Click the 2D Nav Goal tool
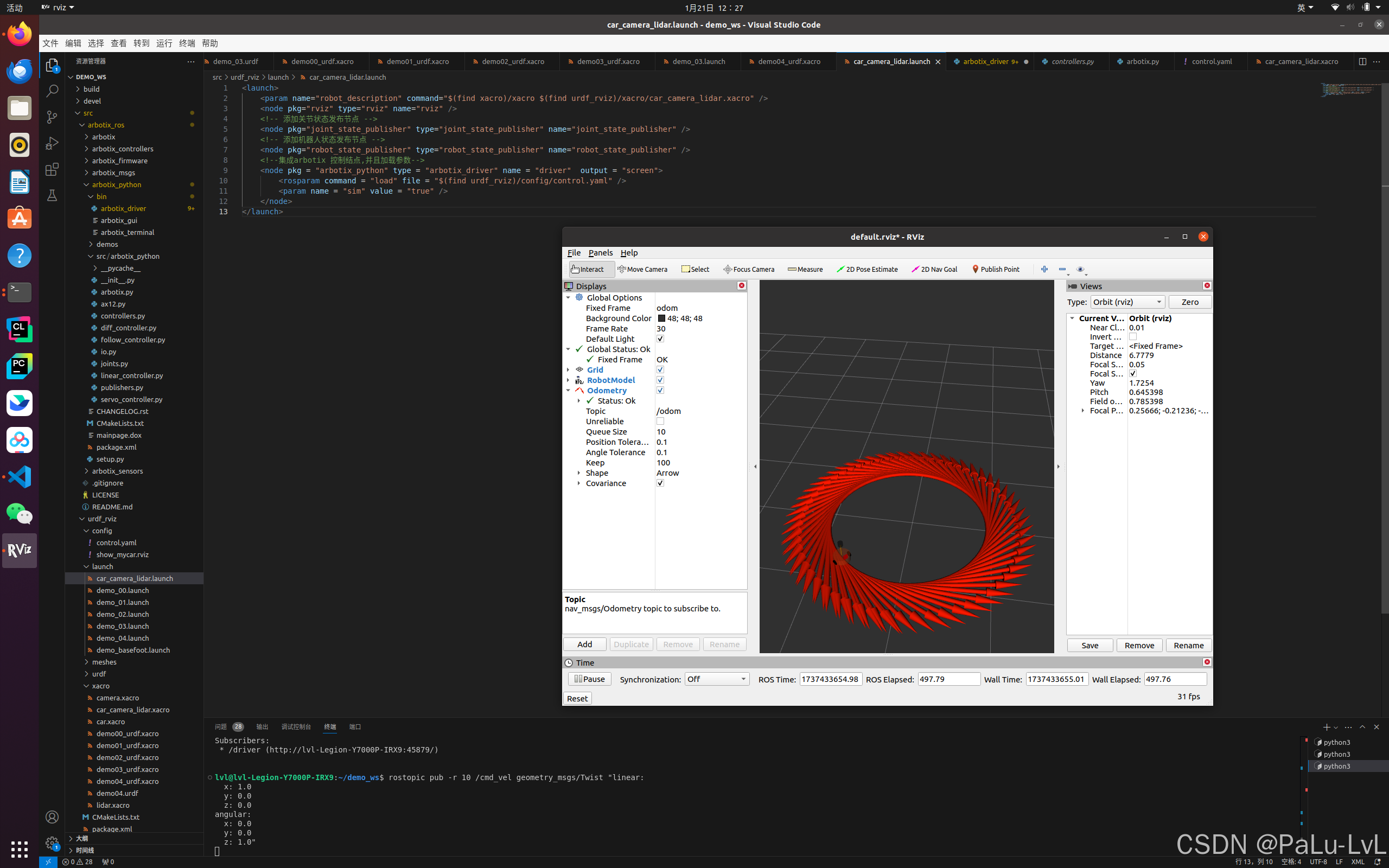The width and height of the screenshot is (1389, 868). click(934, 269)
